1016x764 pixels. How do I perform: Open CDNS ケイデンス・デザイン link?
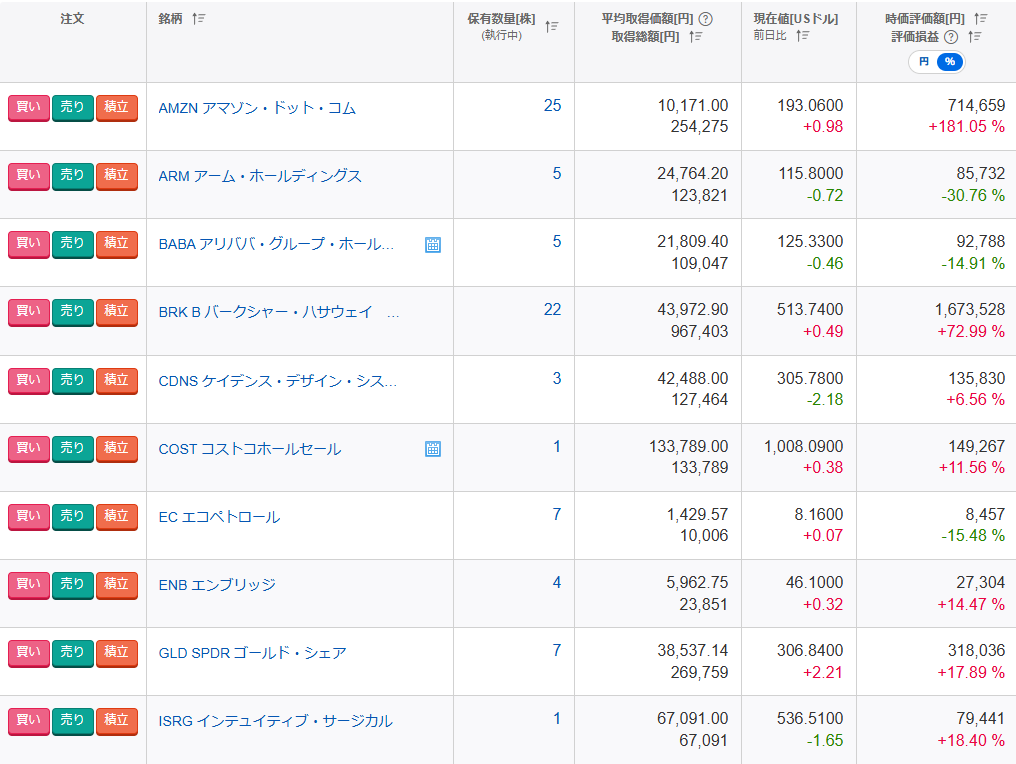[x=277, y=381]
